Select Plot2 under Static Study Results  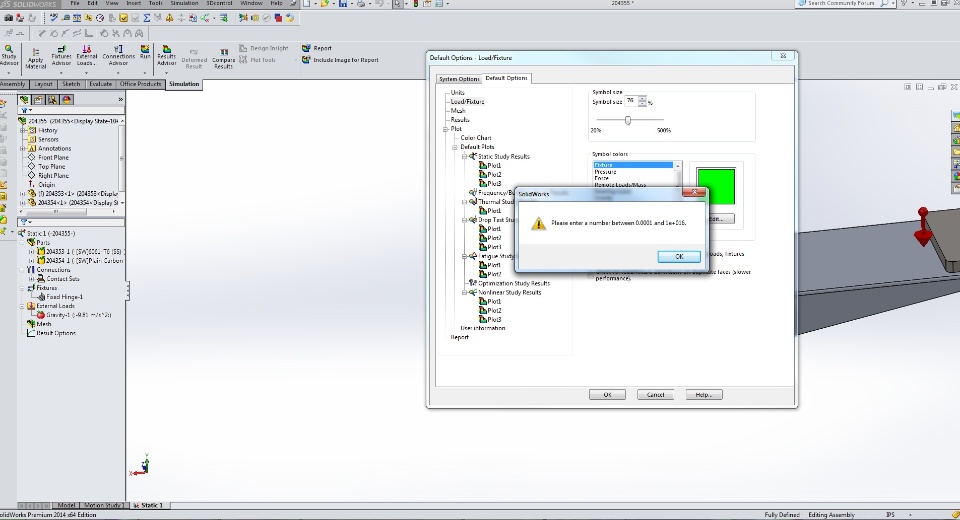pos(494,175)
